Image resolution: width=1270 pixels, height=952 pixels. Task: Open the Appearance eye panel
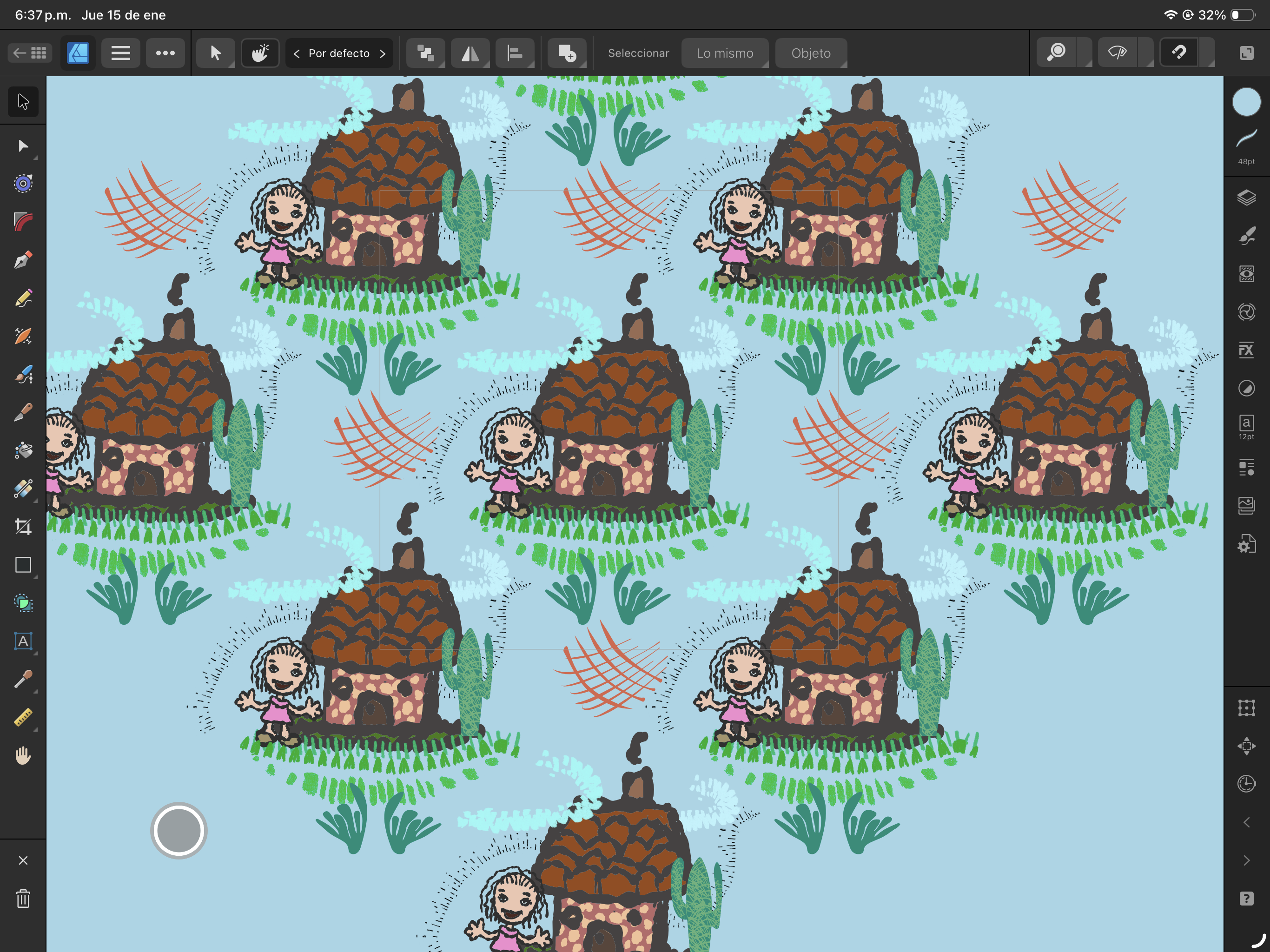coord(1246,274)
